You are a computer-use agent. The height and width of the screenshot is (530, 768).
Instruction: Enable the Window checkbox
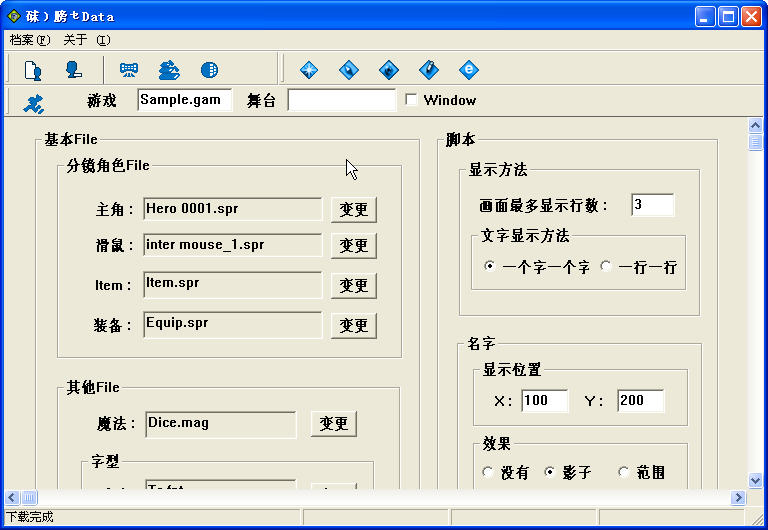click(411, 100)
